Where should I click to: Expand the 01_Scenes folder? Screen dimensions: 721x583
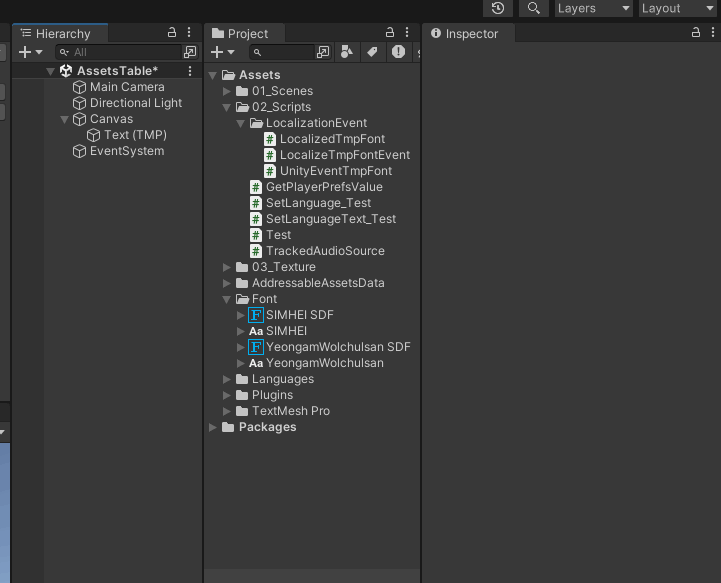[226, 91]
